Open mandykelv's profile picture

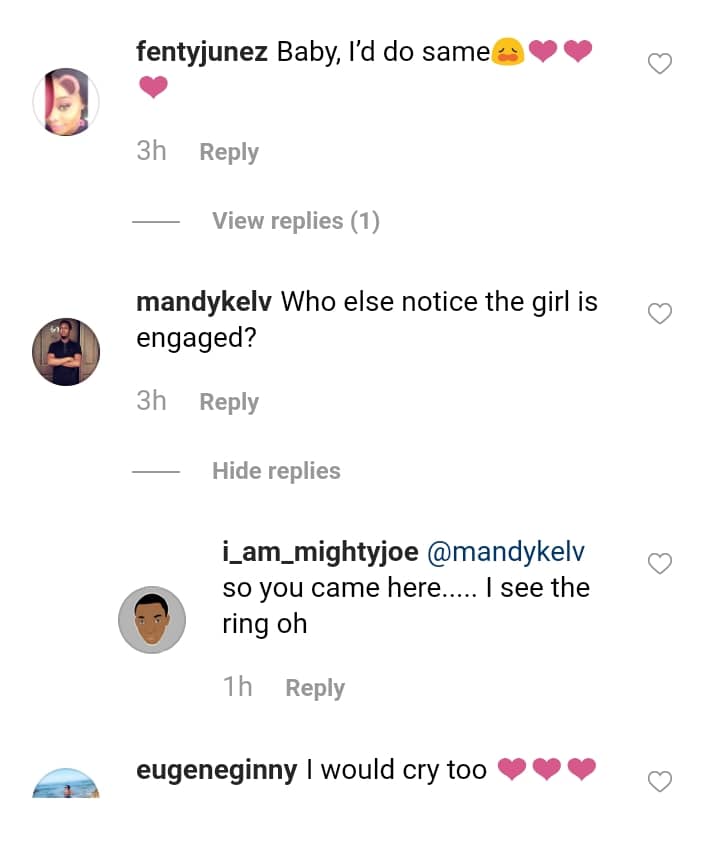[66, 352]
